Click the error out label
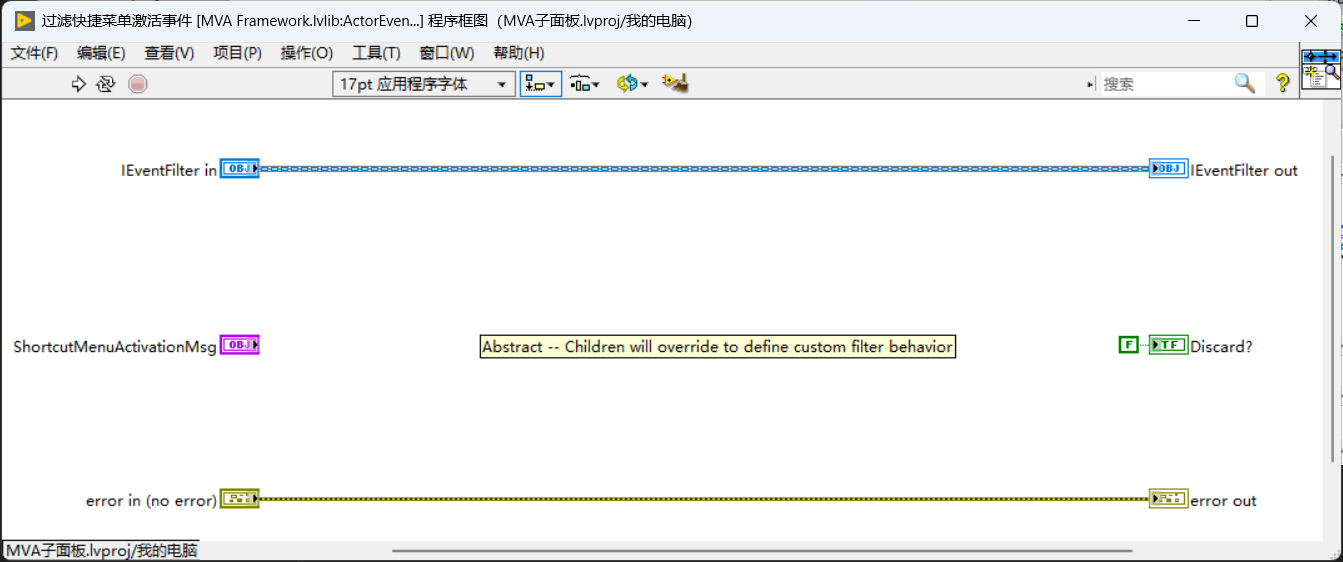 (1223, 500)
